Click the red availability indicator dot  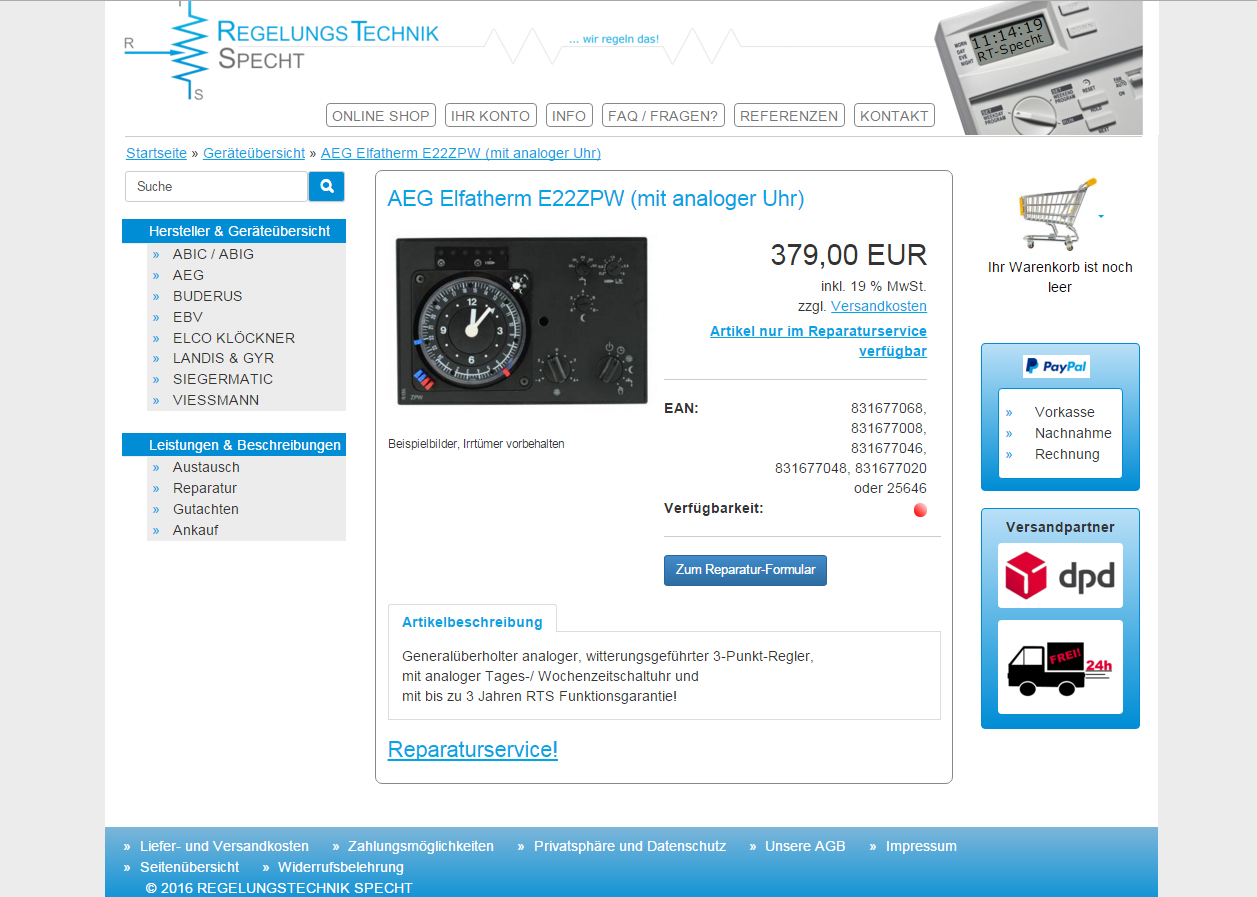920,510
